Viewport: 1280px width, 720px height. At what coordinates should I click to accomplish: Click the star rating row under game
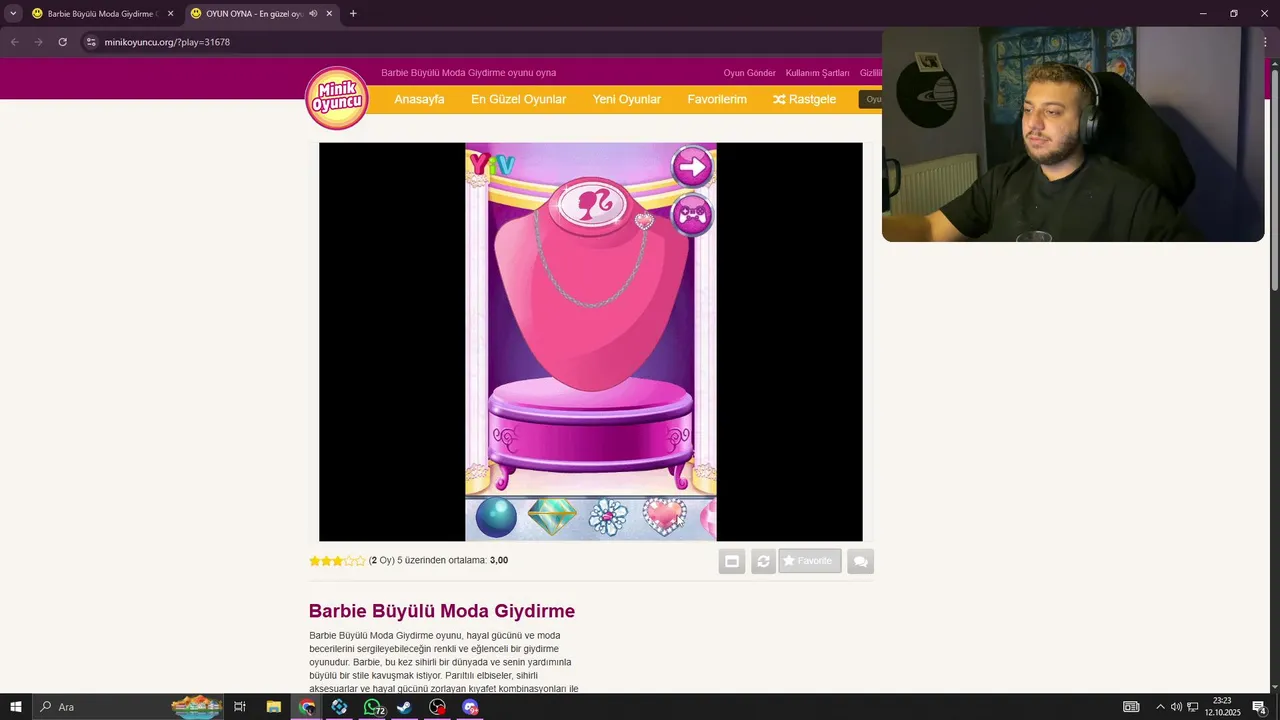click(x=337, y=561)
